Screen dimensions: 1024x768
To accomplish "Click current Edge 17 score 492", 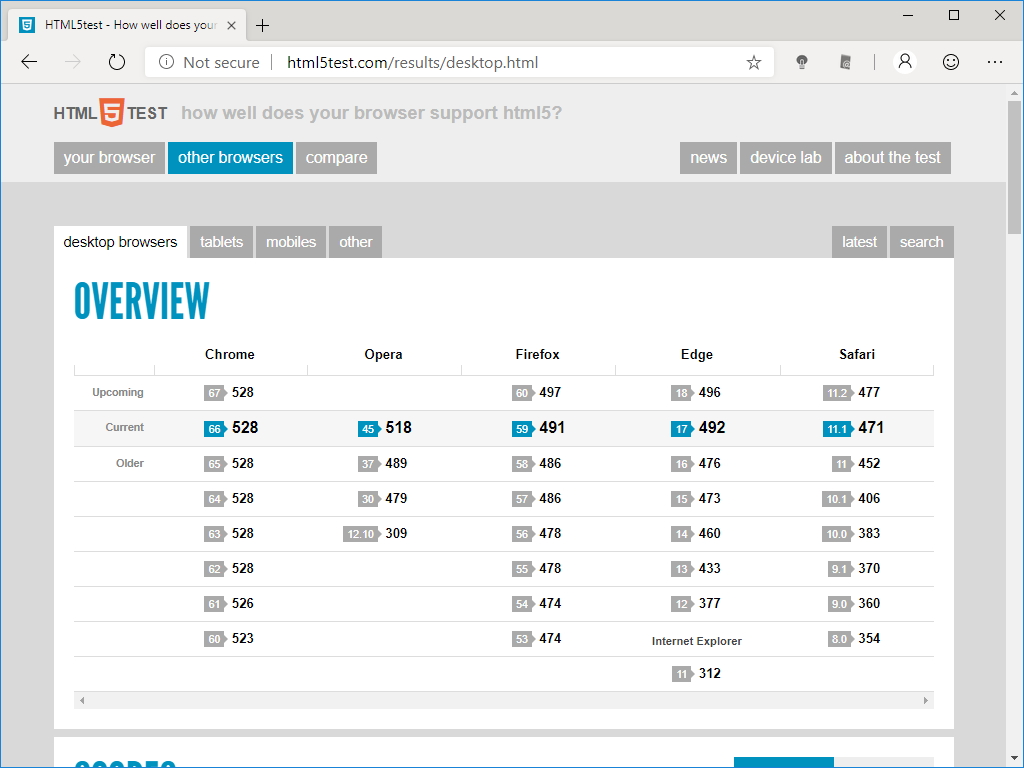I will pos(697,428).
